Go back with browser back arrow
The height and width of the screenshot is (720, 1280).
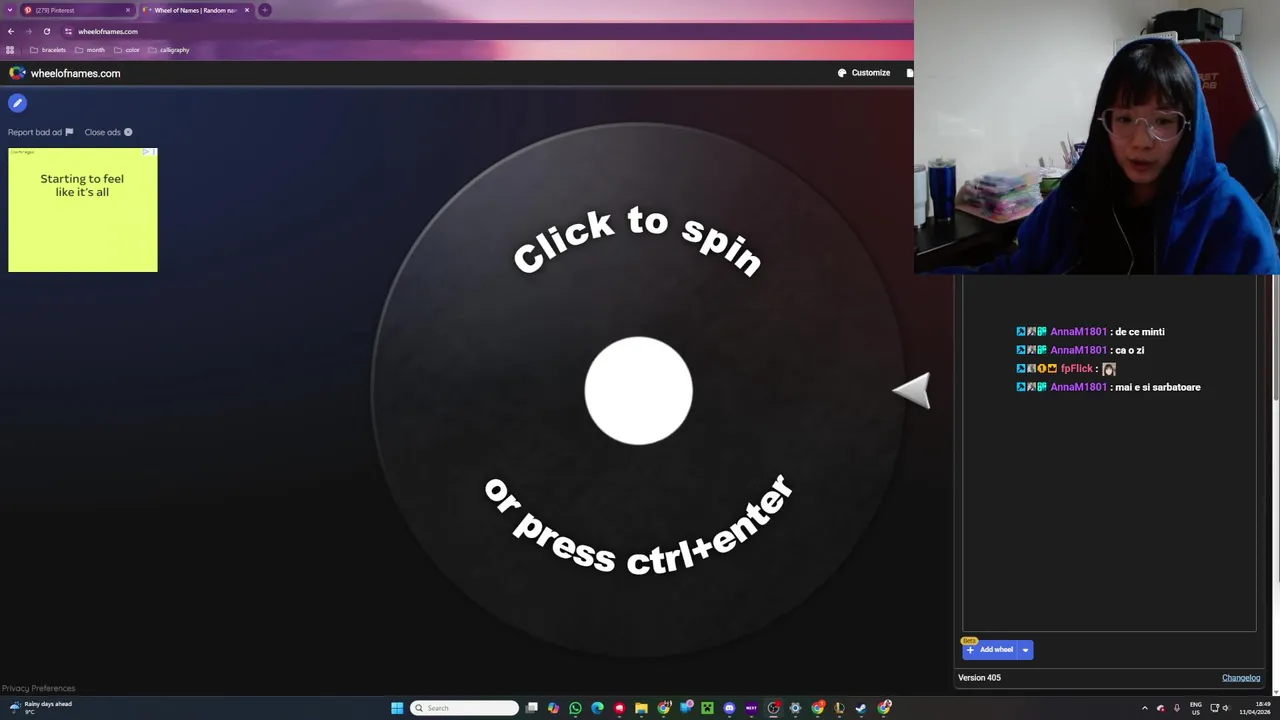coord(11,31)
